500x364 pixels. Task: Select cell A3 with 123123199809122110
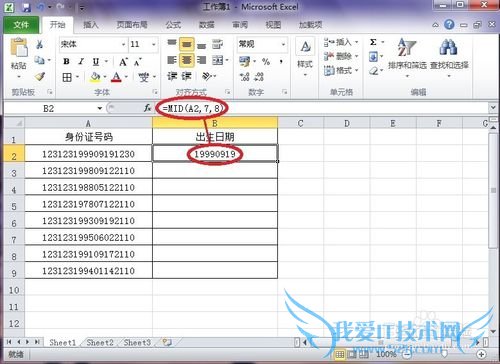[88, 171]
